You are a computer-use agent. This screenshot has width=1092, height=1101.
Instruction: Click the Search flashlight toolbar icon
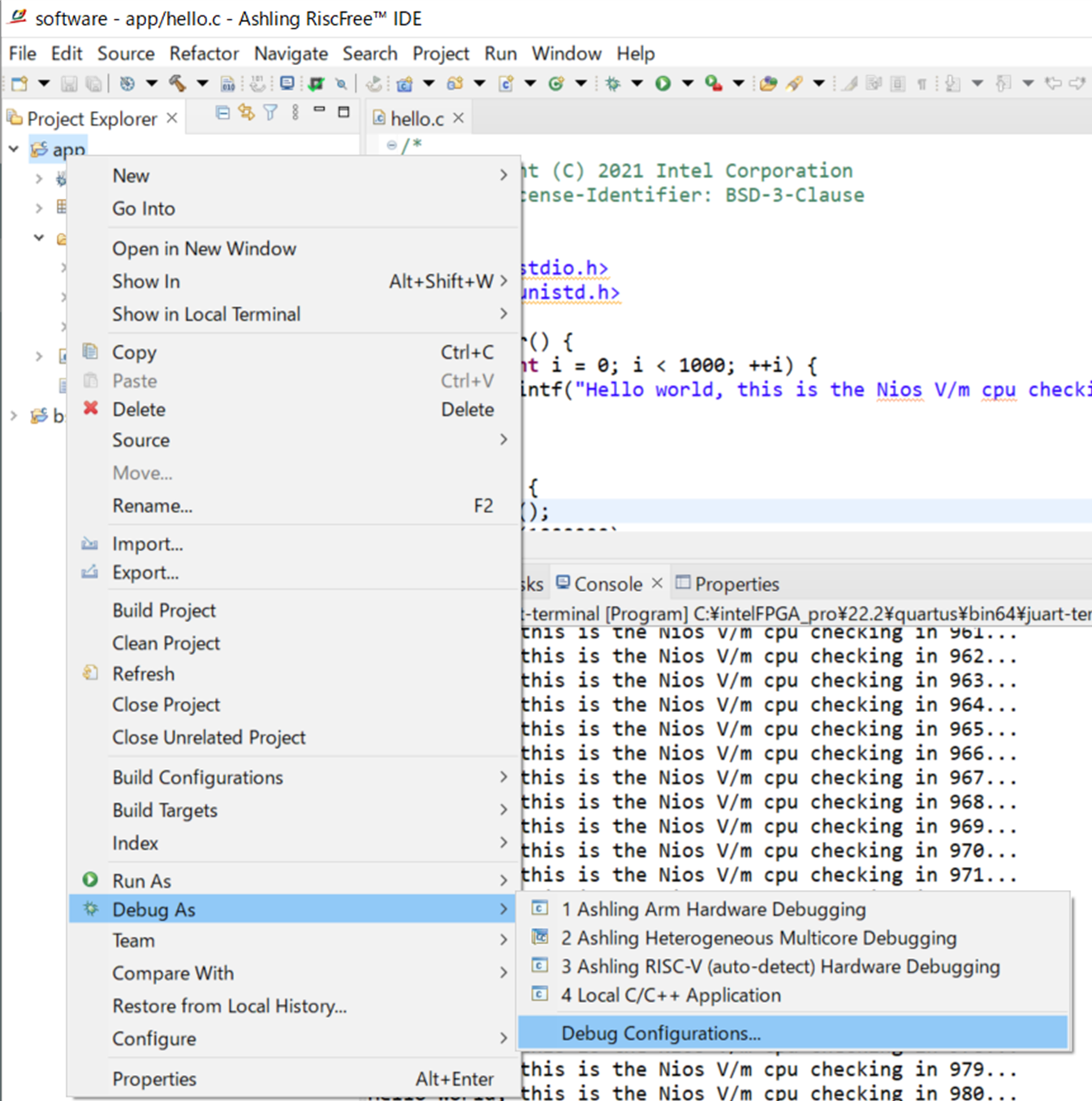pos(794,83)
